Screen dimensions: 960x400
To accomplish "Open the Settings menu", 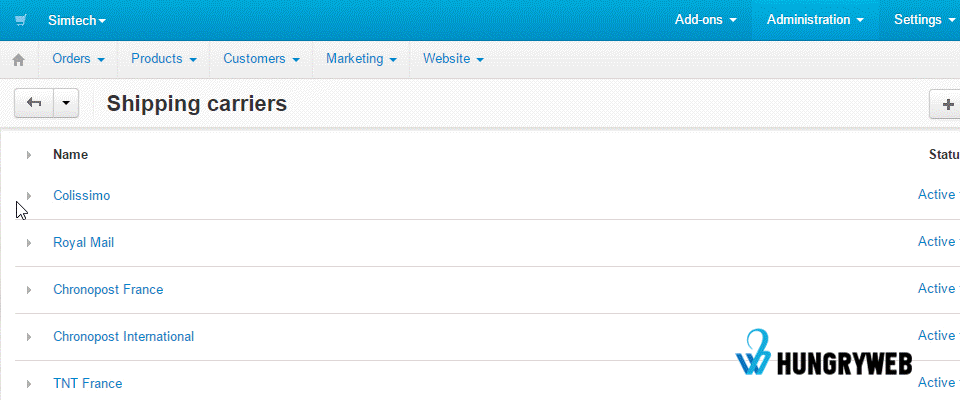I will click(922, 20).
